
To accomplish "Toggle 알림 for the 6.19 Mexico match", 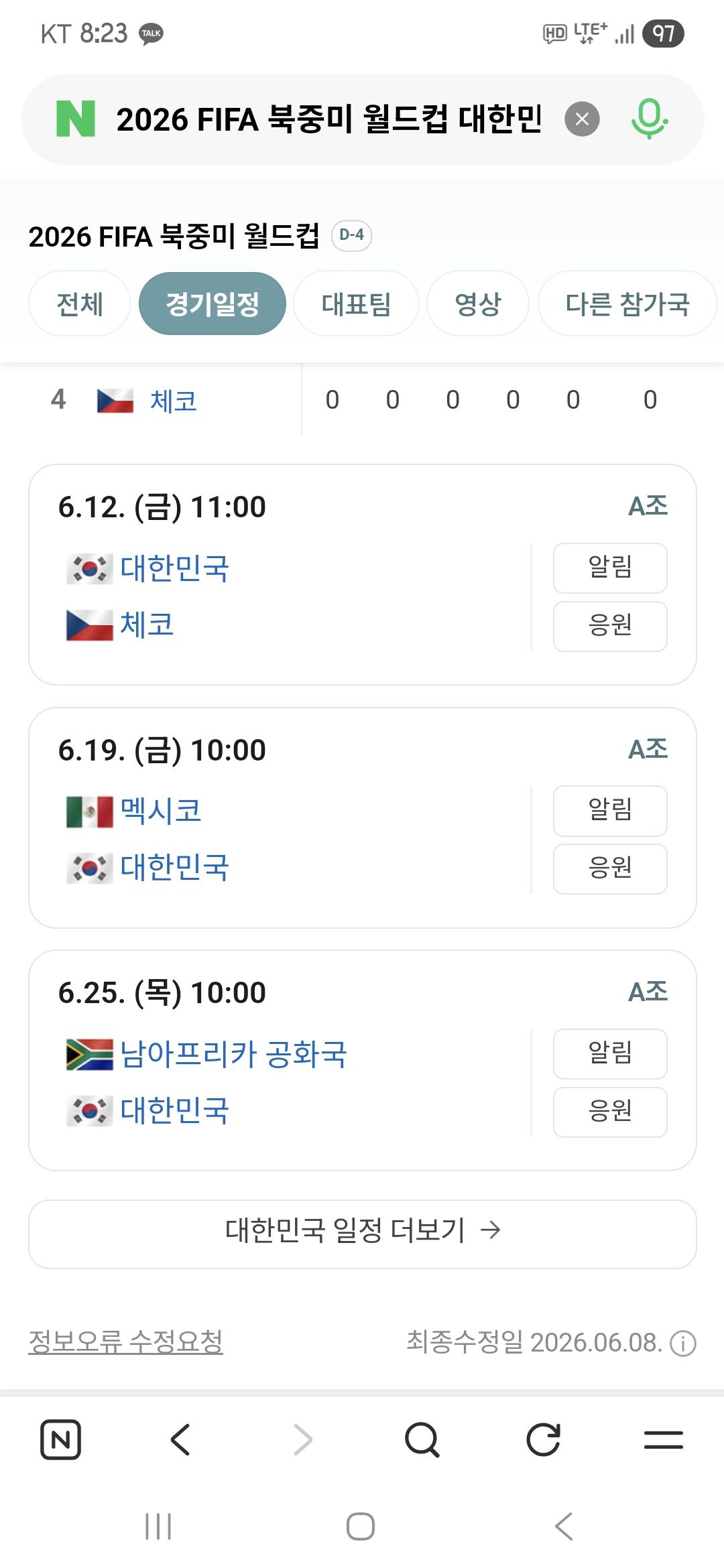I will pos(610,811).
